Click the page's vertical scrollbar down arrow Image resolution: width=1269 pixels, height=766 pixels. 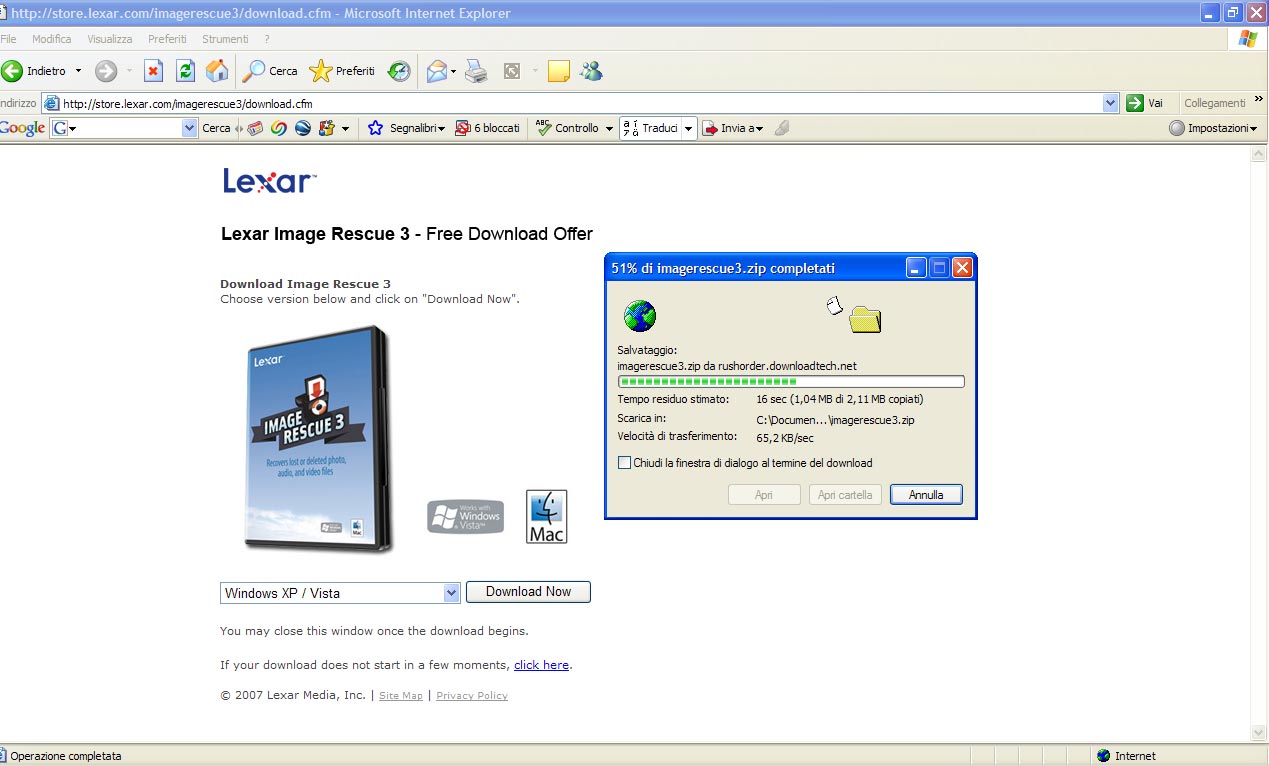pyautogui.click(x=1260, y=733)
